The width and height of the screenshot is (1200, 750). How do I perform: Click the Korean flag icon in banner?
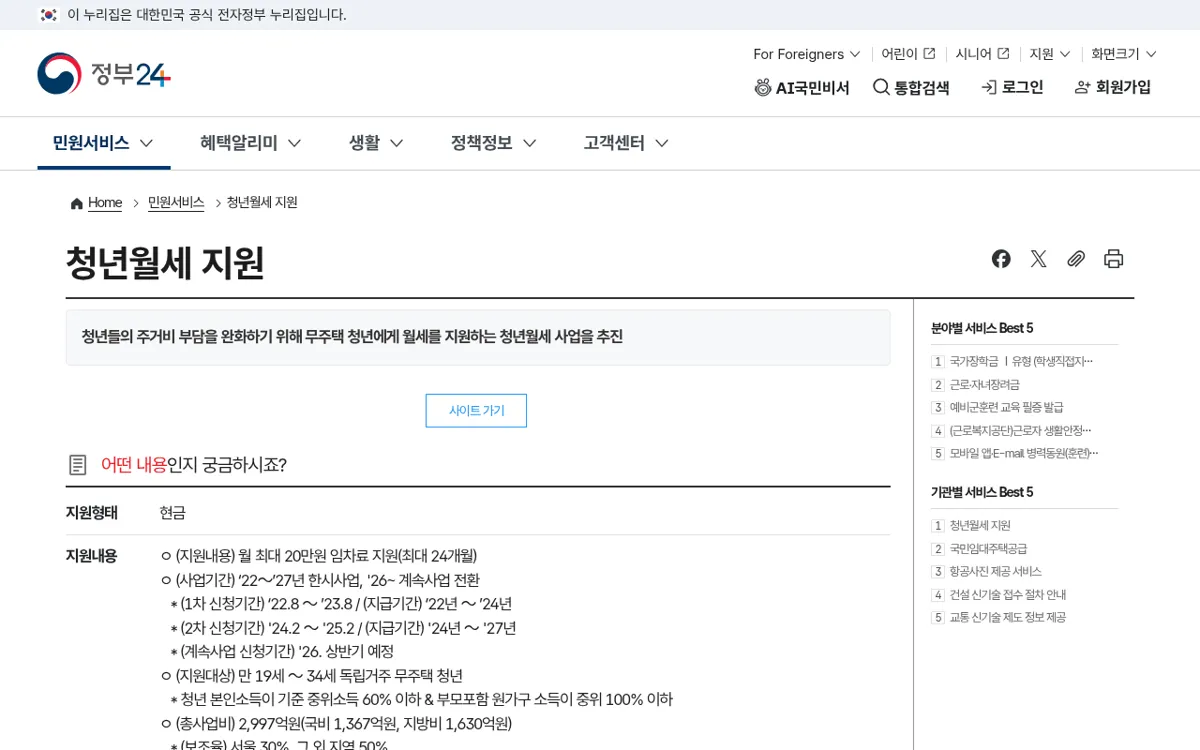click(48, 15)
